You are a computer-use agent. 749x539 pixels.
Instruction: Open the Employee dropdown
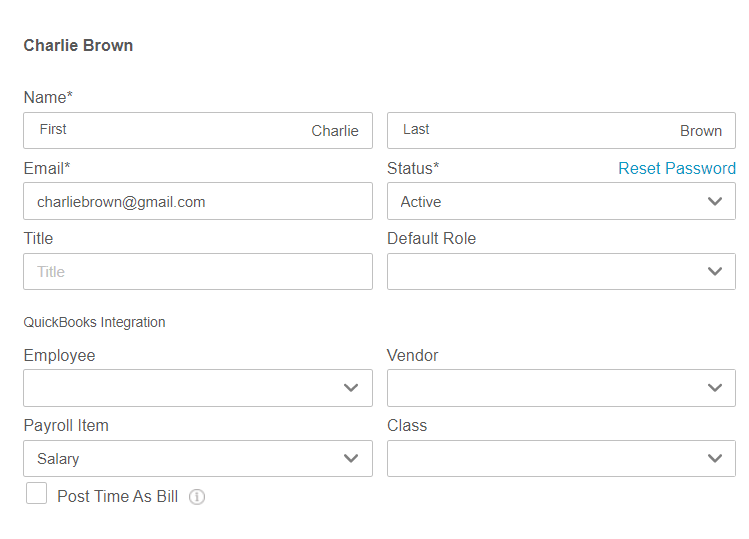[198, 388]
